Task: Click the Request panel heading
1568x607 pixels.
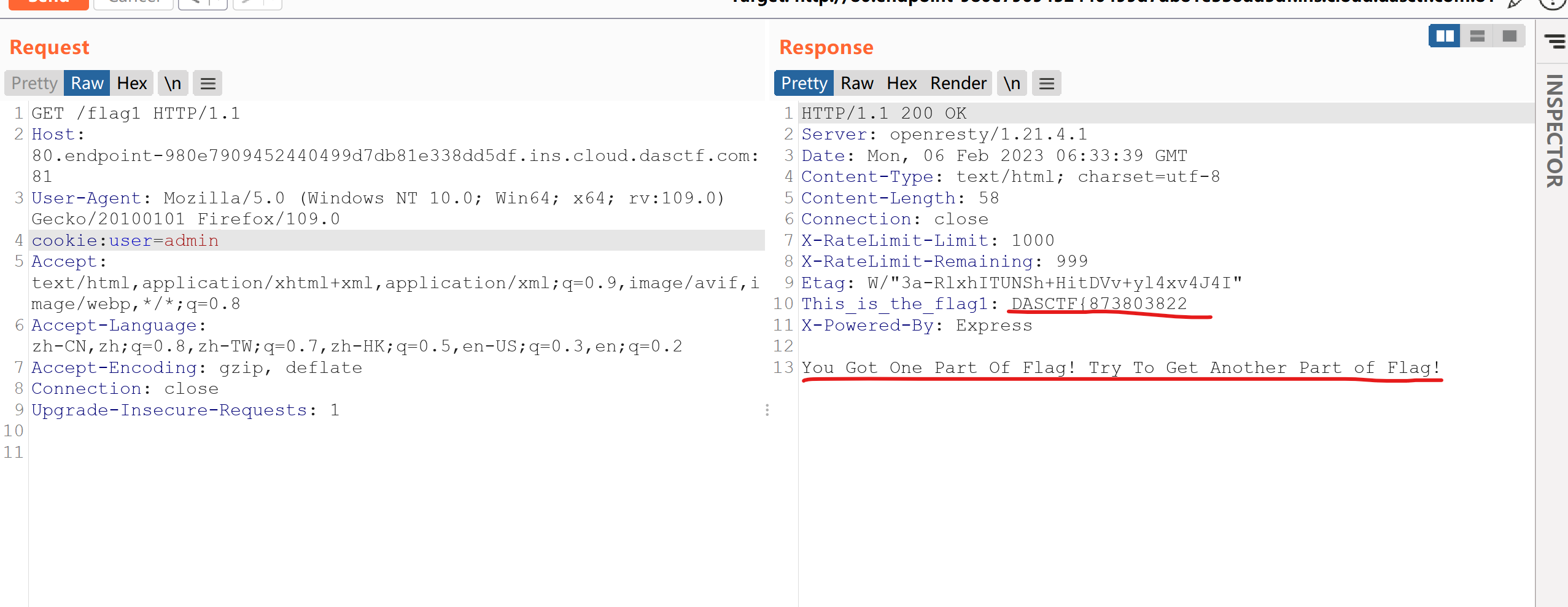Action: (49, 47)
